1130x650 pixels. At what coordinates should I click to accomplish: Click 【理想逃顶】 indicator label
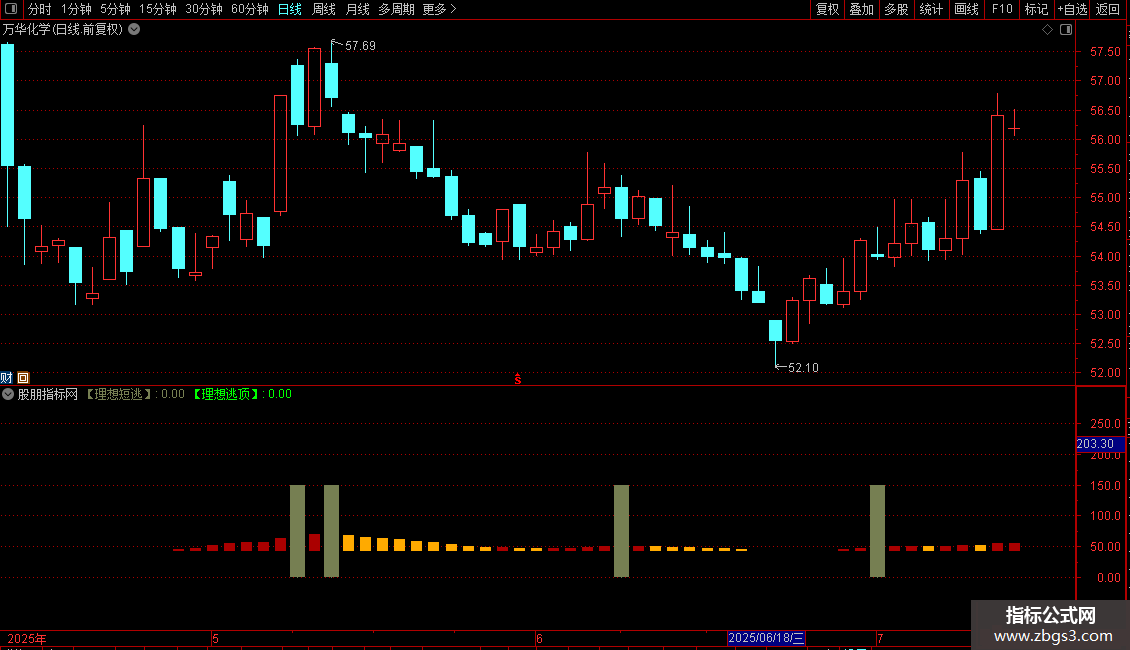click(226, 394)
